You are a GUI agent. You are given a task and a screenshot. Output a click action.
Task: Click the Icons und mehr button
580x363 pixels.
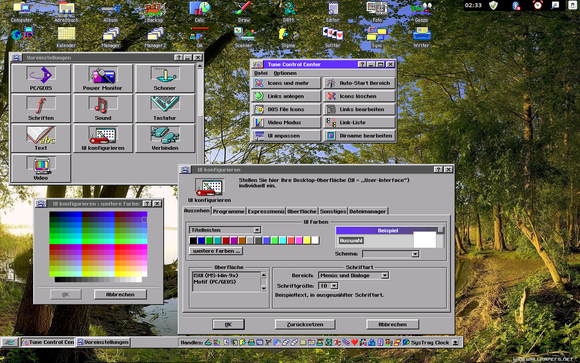point(286,83)
